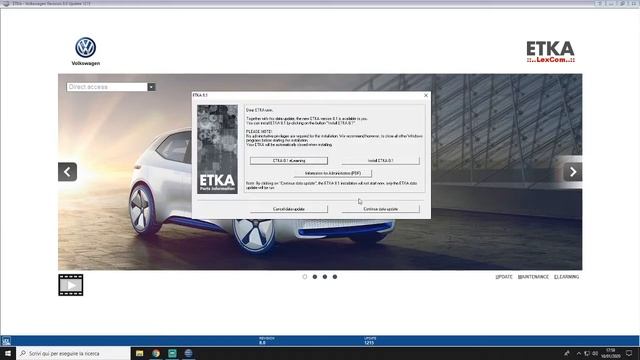Open Information for Administrators (PDF)

[333, 173]
